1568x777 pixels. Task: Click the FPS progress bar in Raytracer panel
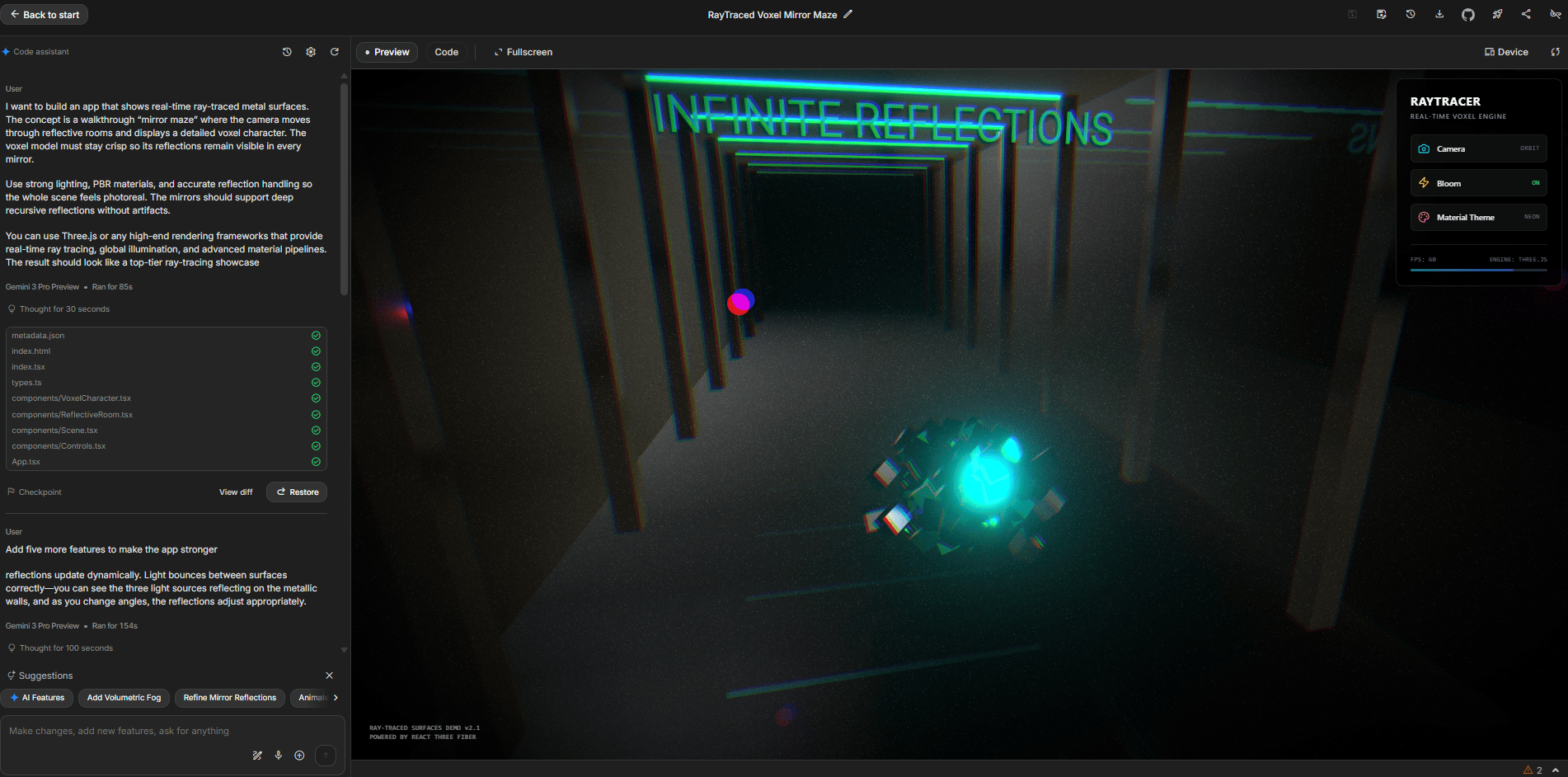(x=1478, y=270)
